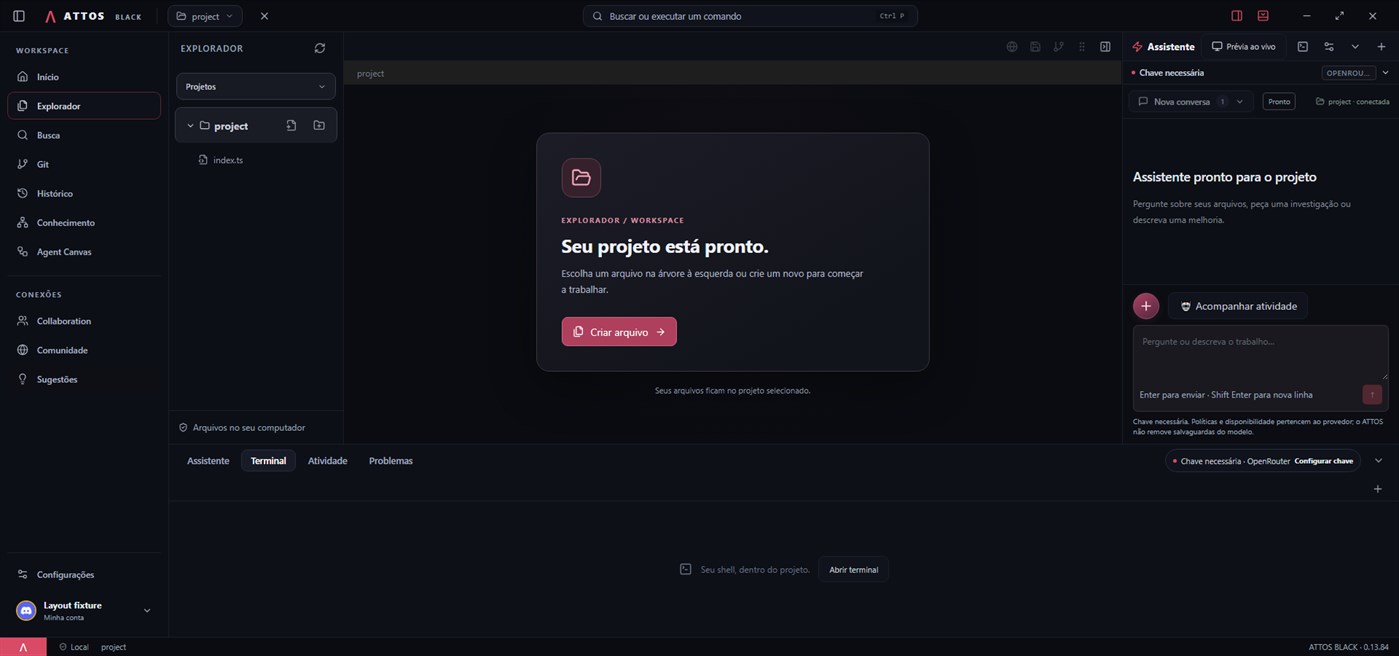Open Início in the workspace sidebar
Image resolution: width=1399 pixels, height=656 pixels.
[x=84, y=77]
